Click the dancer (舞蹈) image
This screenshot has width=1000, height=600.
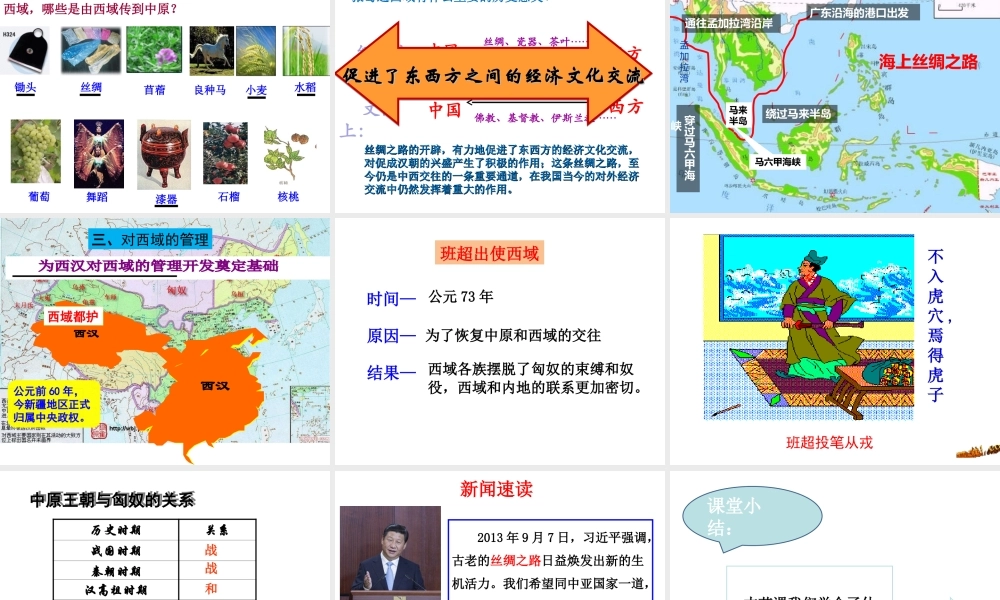(x=99, y=153)
